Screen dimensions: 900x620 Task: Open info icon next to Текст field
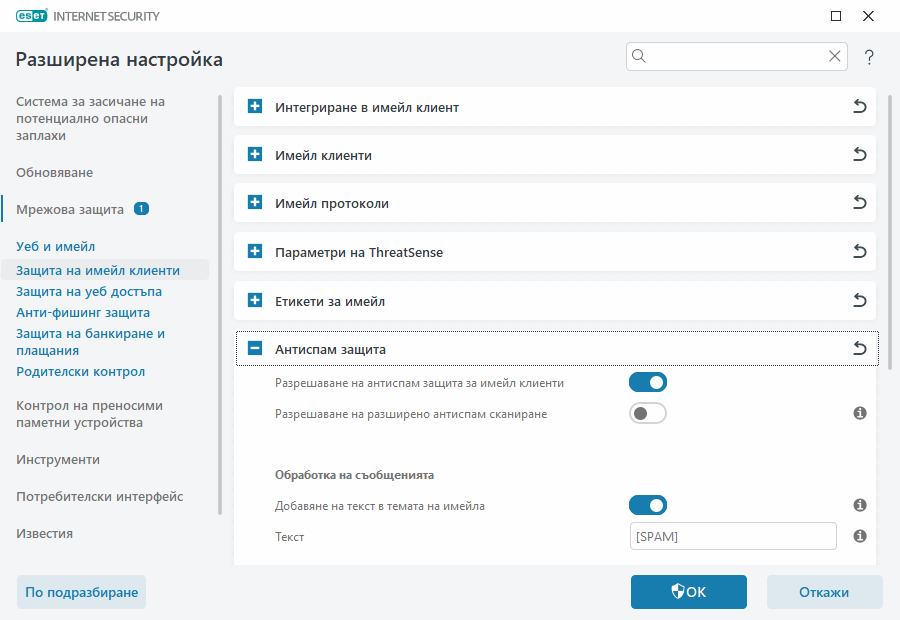(859, 537)
